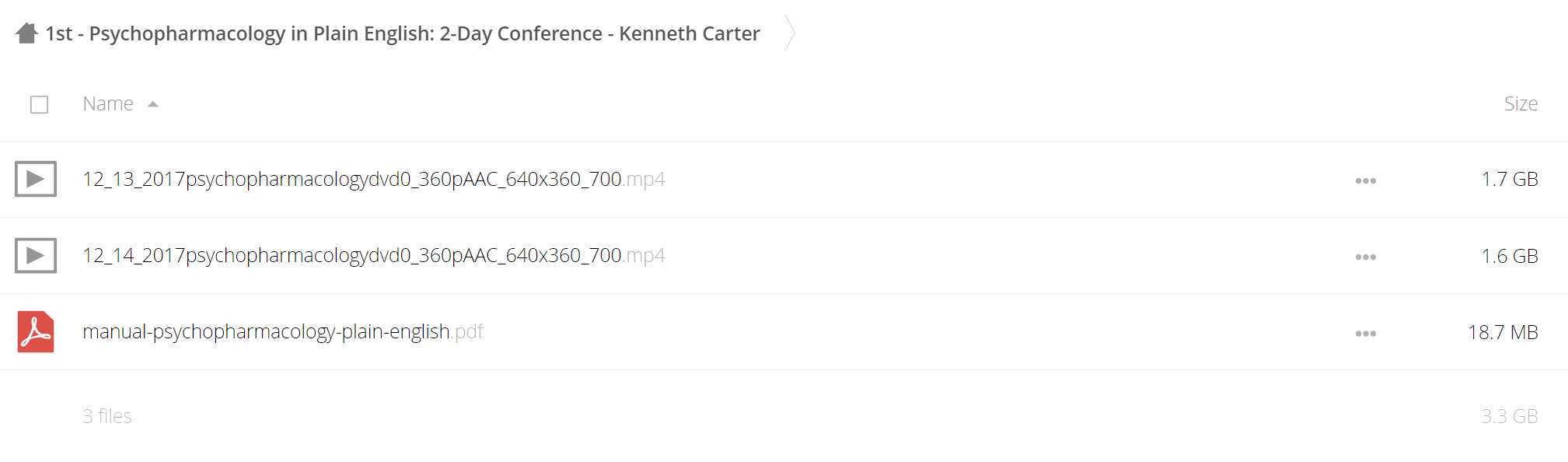The image size is (1568, 462).
Task: Open the Psychopharmacology in Plain English breadcrumb
Action: click(x=403, y=33)
